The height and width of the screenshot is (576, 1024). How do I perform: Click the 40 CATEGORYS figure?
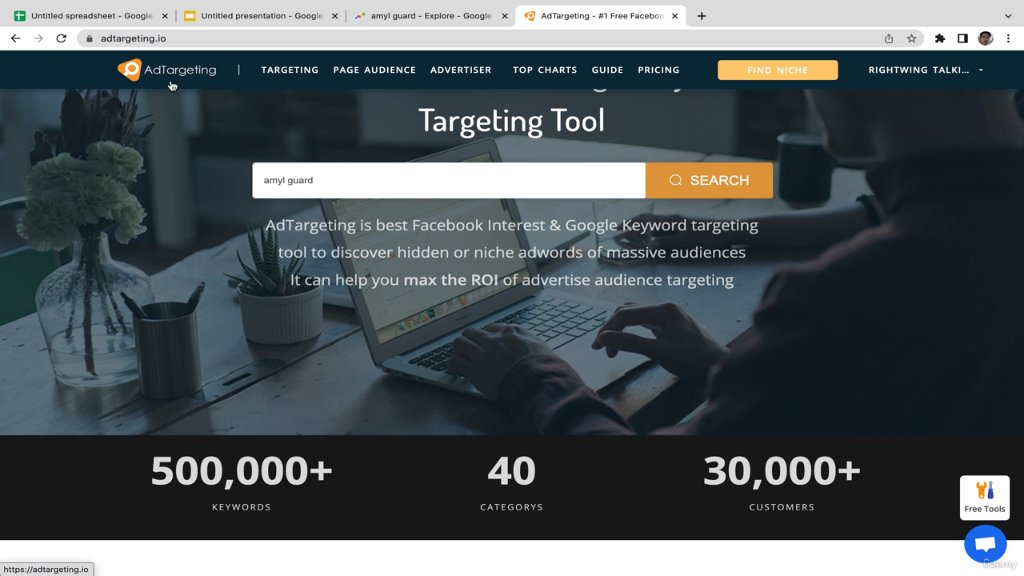click(x=511, y=472)
